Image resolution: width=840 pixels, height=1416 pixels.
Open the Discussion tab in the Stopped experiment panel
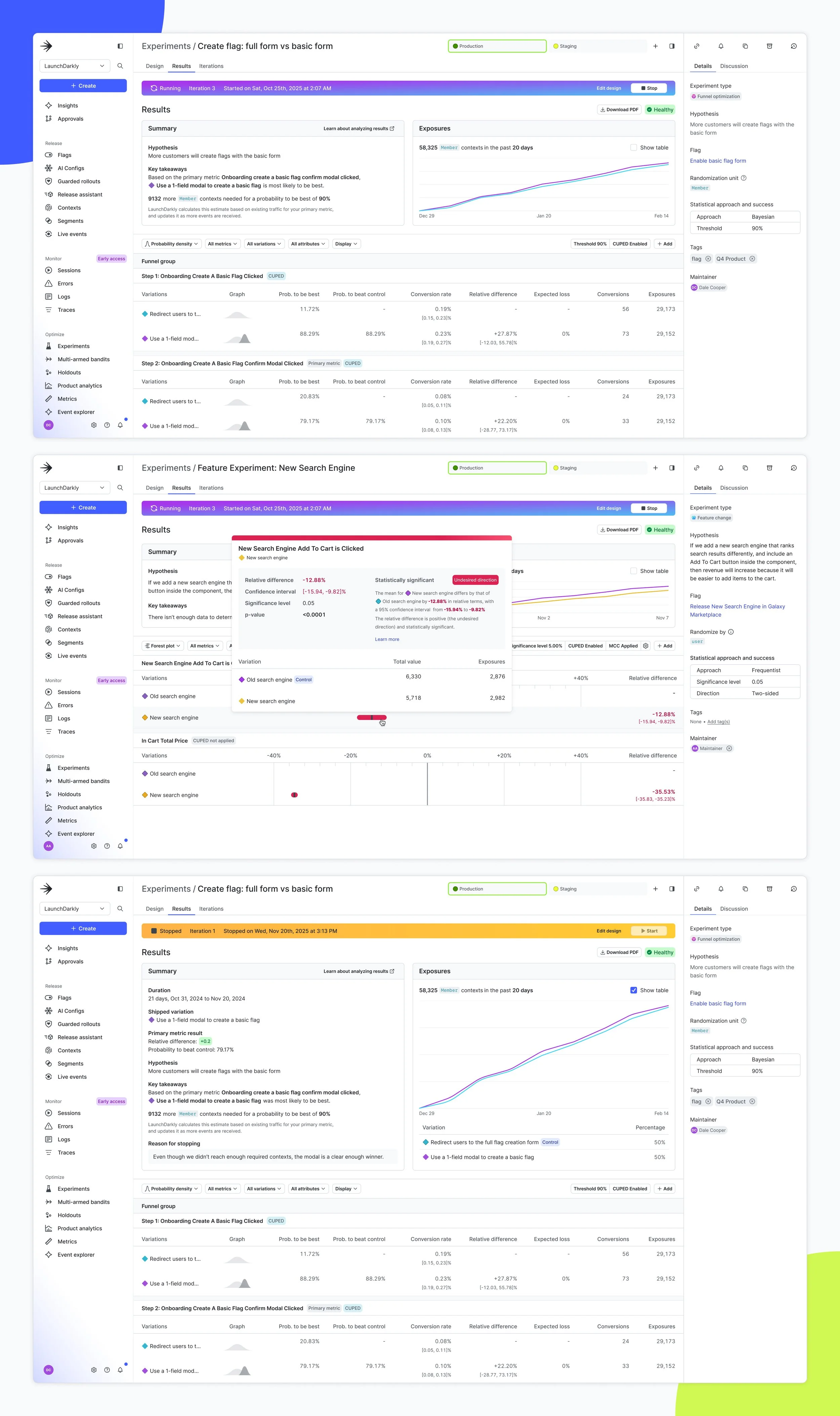pyautogui.click(x=733, y=909)
